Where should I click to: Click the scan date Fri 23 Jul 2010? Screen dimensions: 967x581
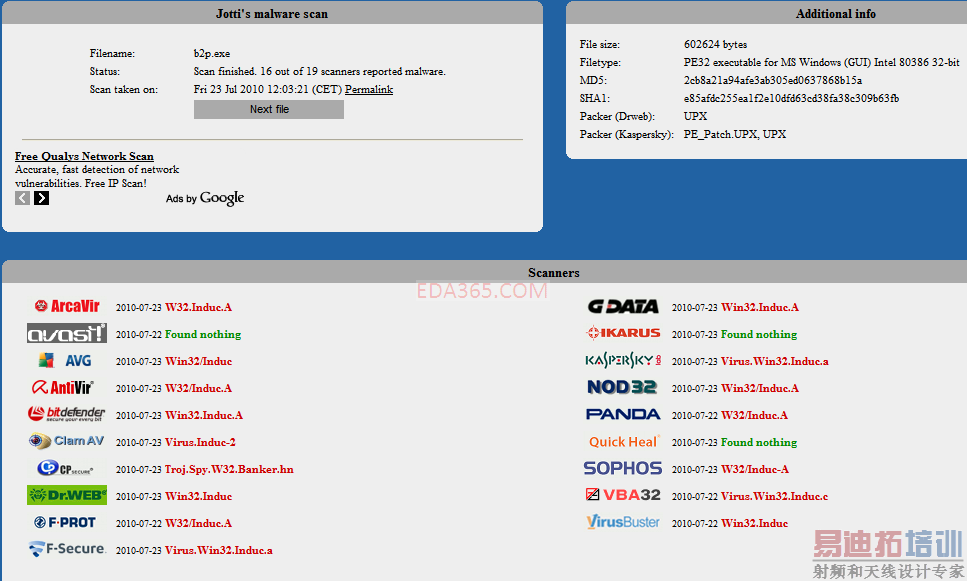coord(228,89)
